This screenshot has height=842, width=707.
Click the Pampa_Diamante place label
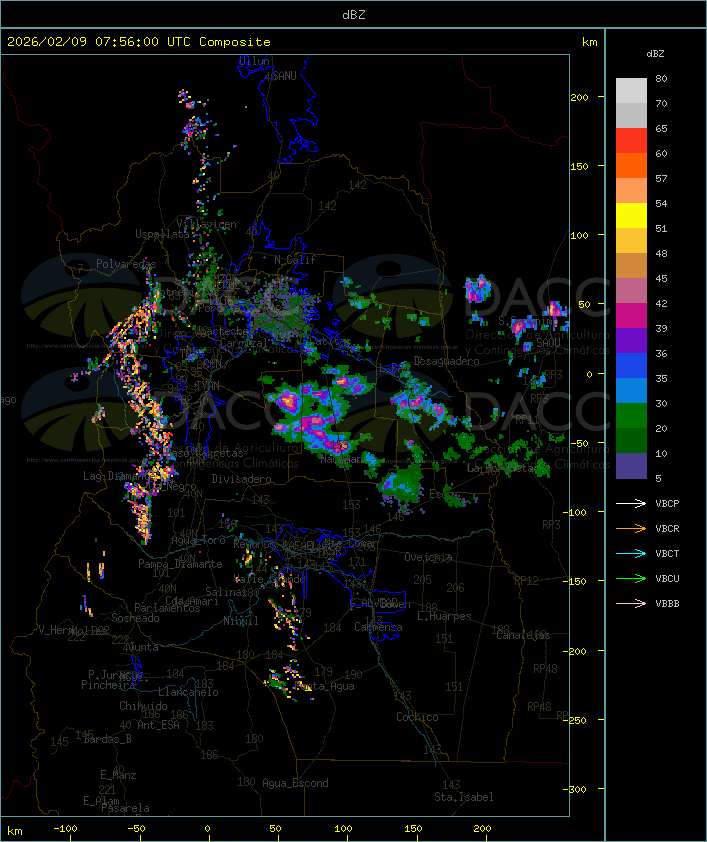pos(180,564)
